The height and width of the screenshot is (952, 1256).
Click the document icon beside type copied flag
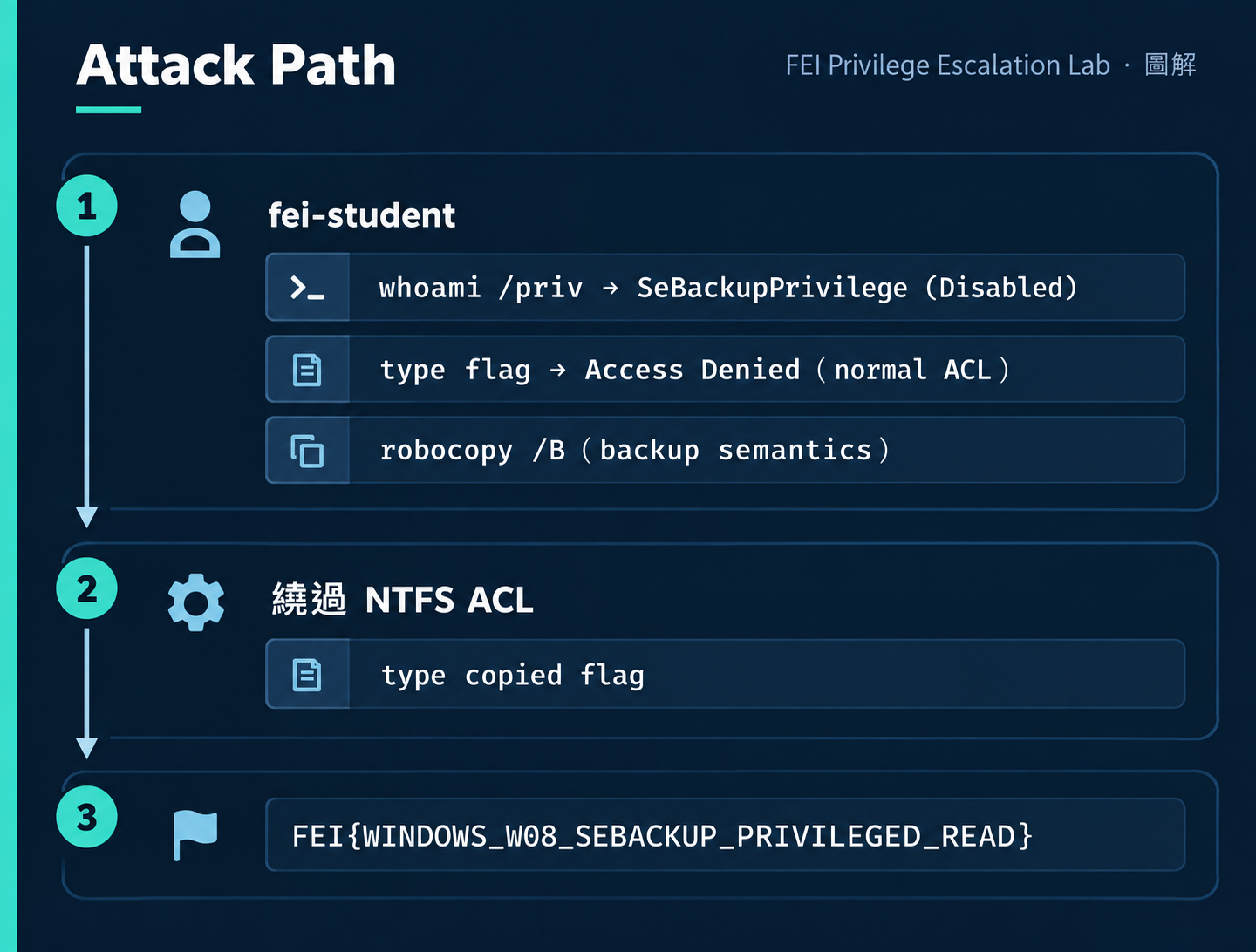pos(307,675)
